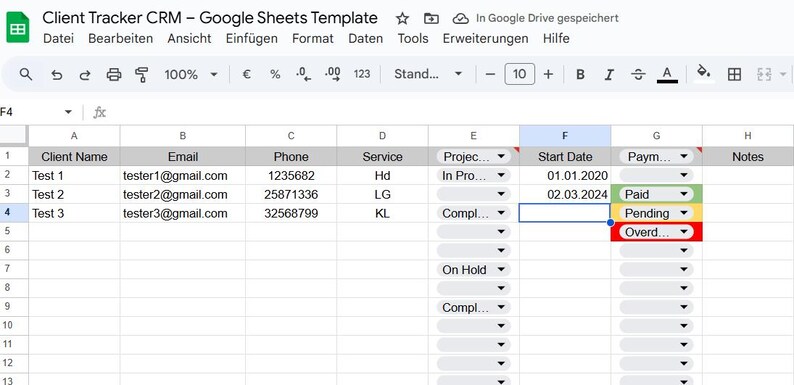This screenshot has height=385, width=794.
Task: Select the service cell KL
Action: (x=382, y=213)
